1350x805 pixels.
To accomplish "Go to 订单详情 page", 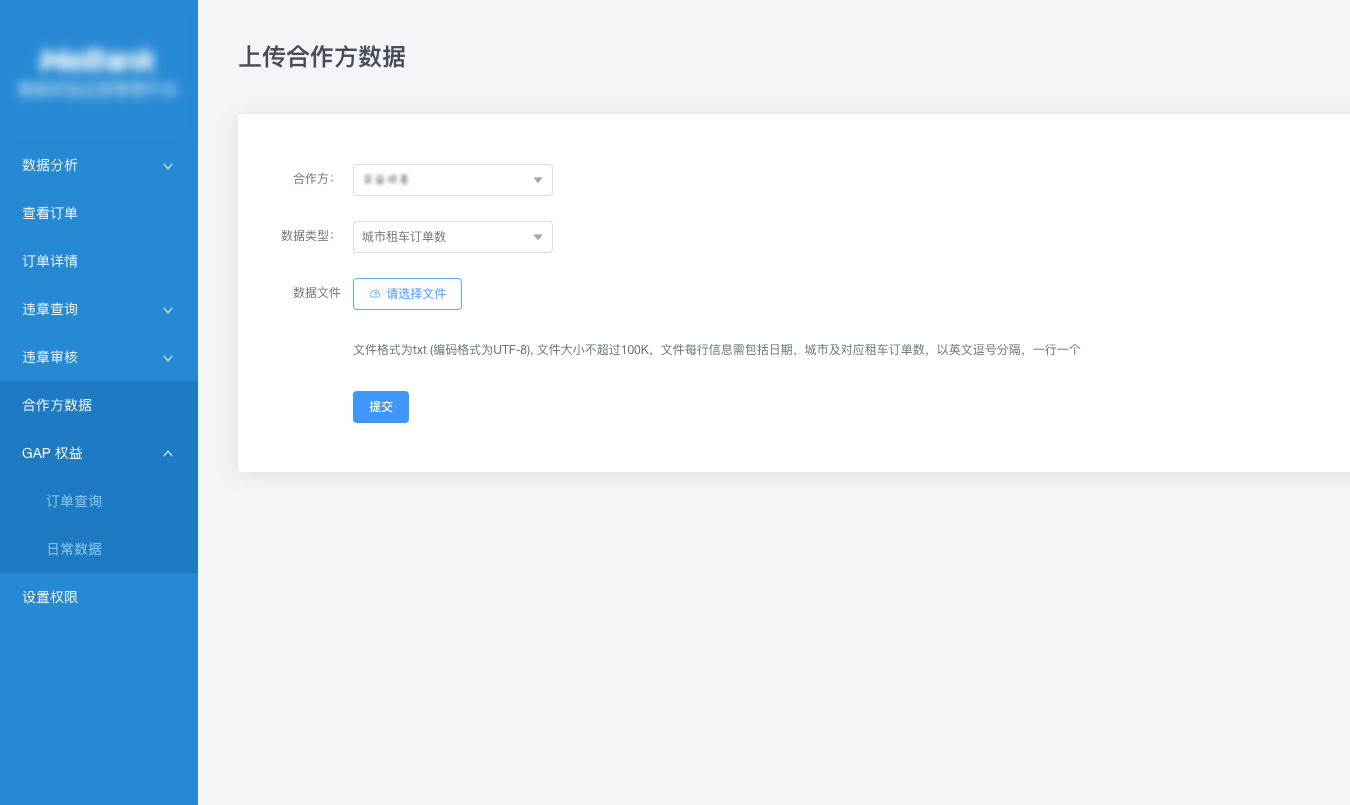I will click(50, 261).
